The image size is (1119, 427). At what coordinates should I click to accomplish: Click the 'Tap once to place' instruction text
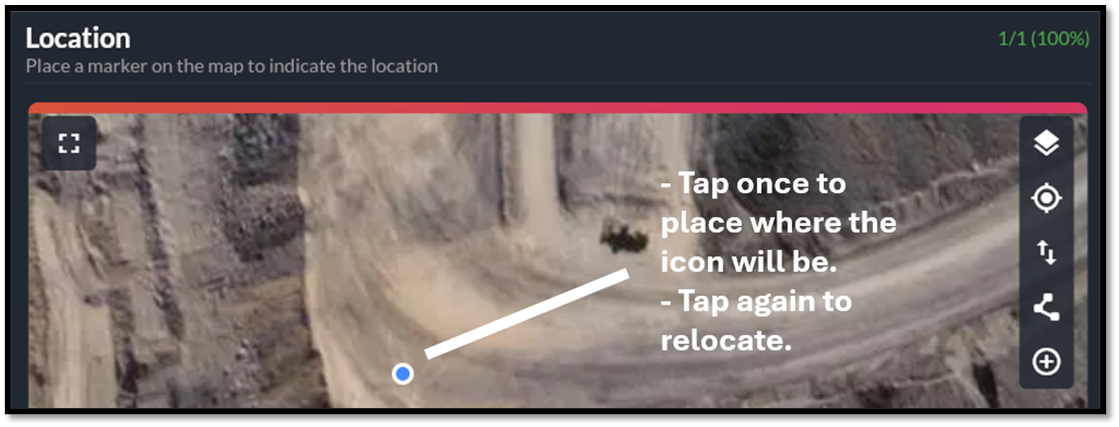click(778, 224)
